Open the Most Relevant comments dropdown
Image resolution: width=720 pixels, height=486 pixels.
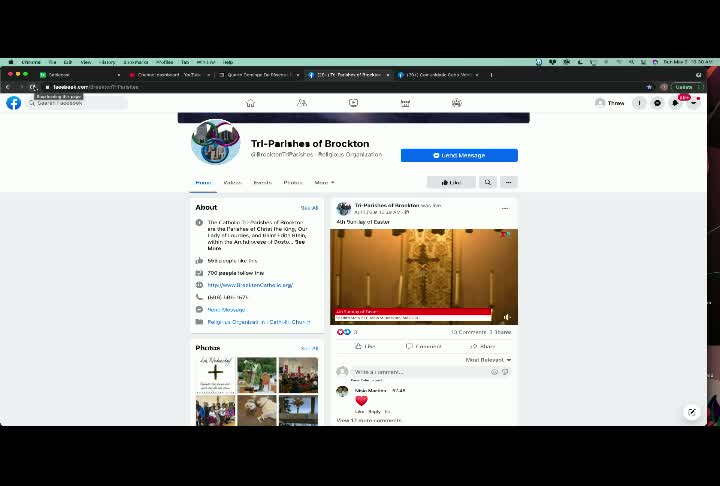pyautogui.click(x=488, y=360)
